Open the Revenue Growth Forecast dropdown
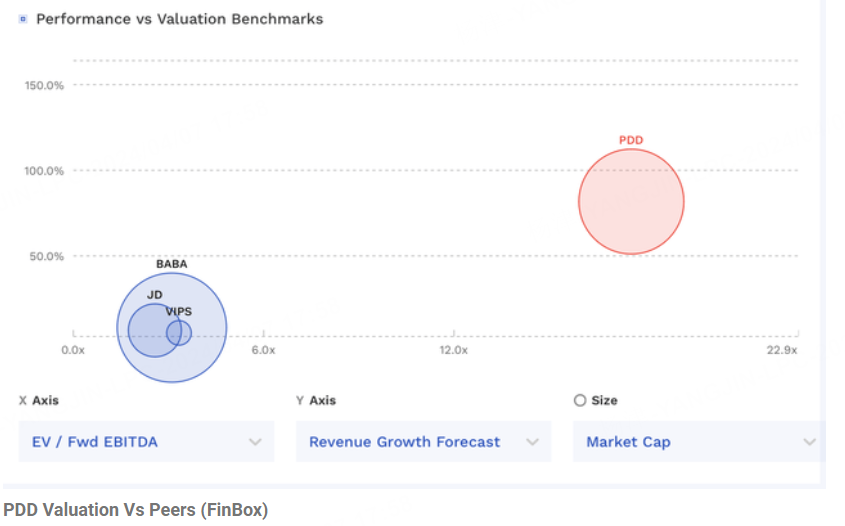This screenshot has width=845, height=526. coord(424,442)
